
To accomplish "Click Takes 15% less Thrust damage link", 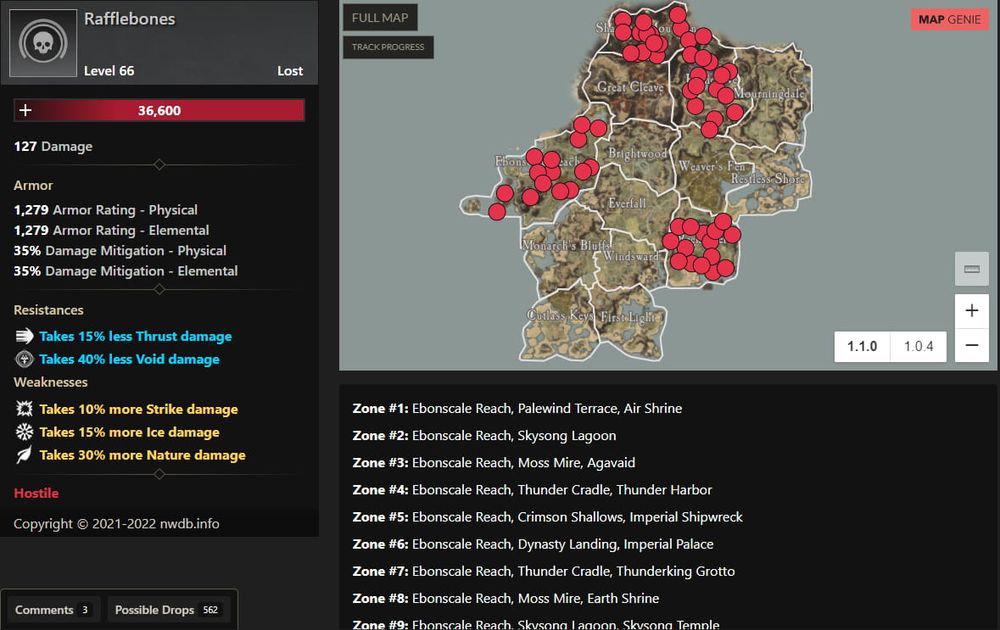I will click(135, 336).
